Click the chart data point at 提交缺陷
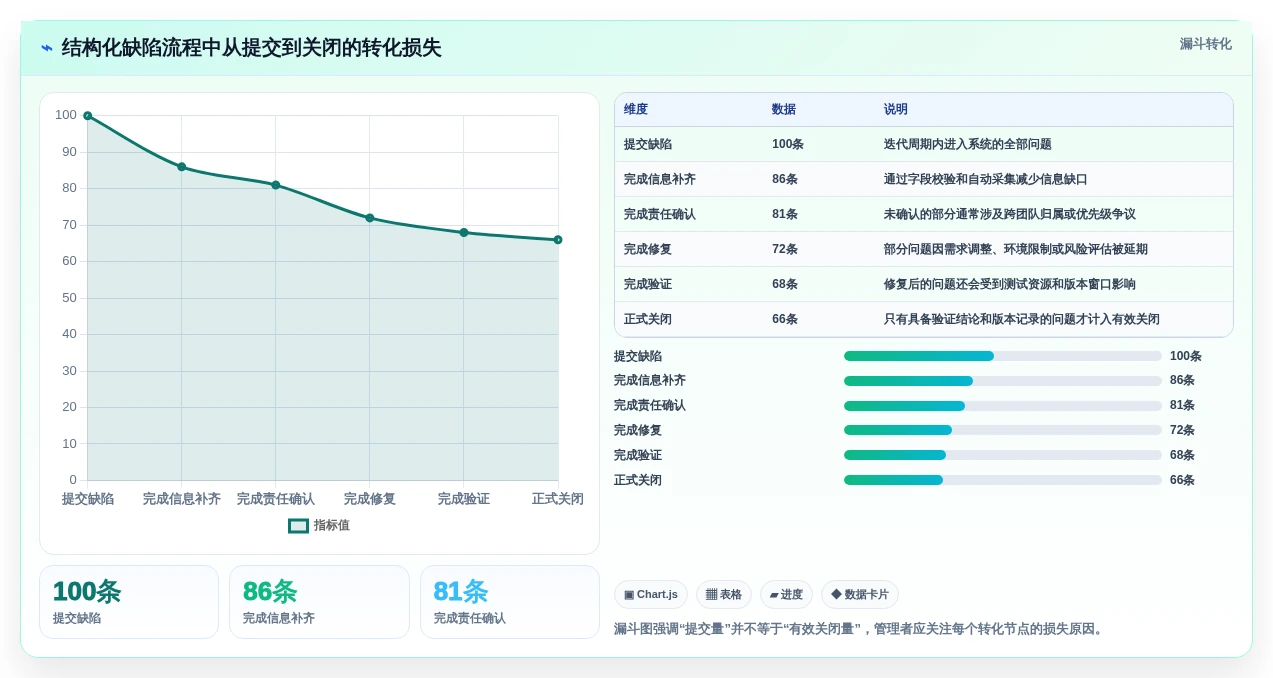 [x=88, y=116]
